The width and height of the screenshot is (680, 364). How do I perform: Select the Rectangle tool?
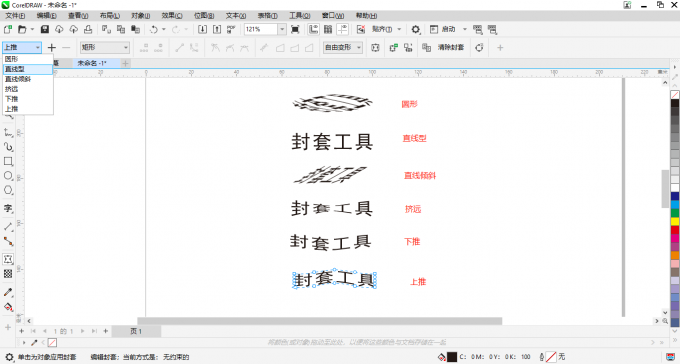[x=8, y=161]
